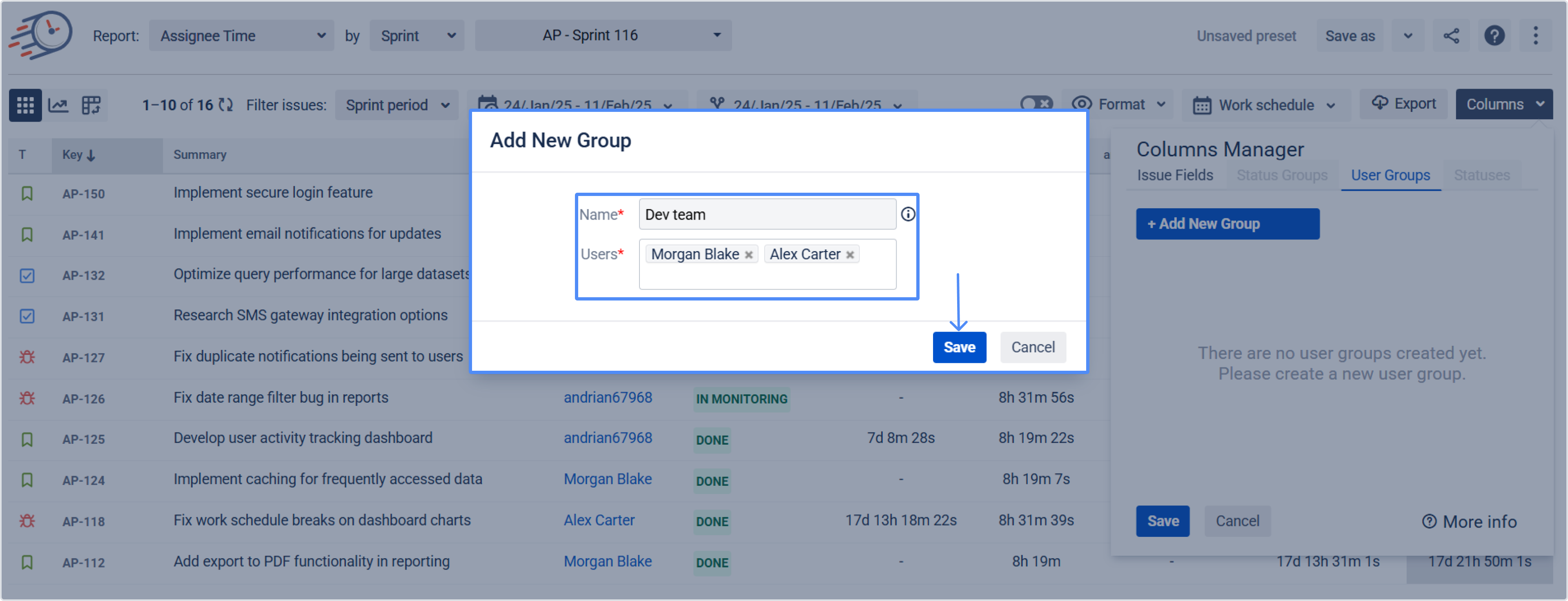Switch to the Issue Fields tab
The width and height of the screenshot is (1568, 601).
(1175, 176)
